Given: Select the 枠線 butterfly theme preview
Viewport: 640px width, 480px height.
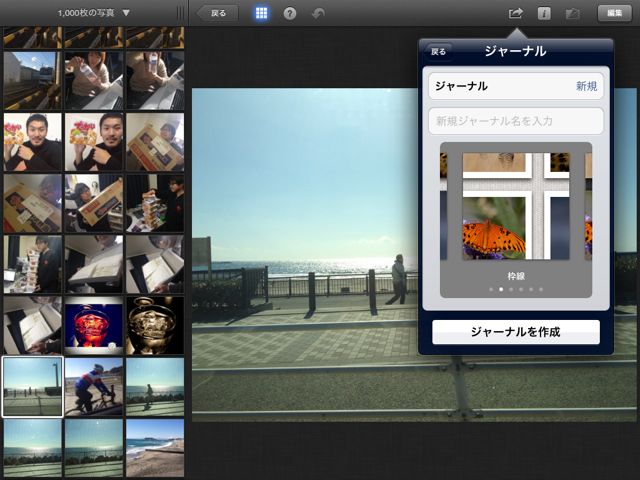Looking at the screenshot, I should point(516,206).
